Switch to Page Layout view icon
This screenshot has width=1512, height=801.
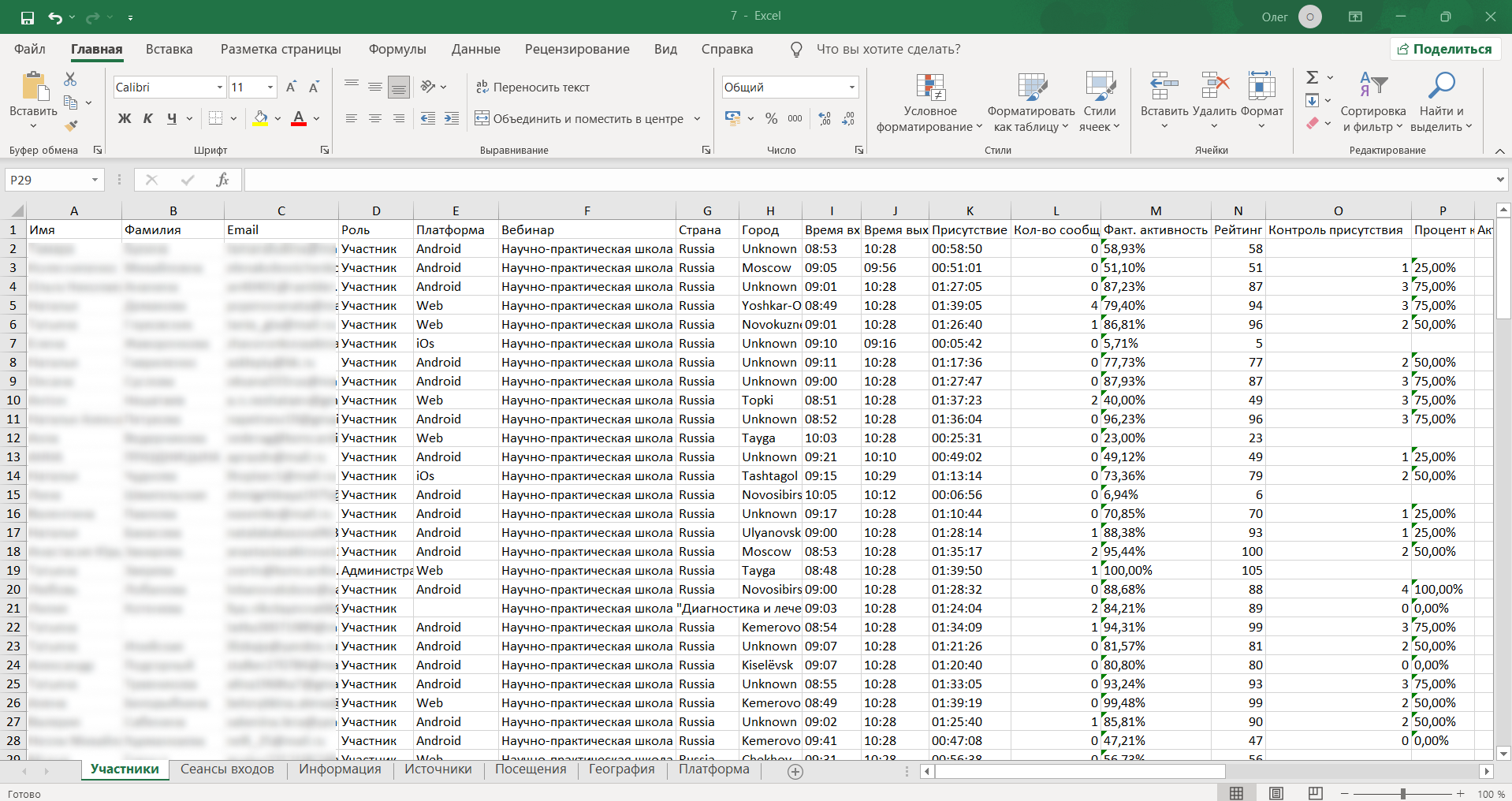(x=1276, y=793)
